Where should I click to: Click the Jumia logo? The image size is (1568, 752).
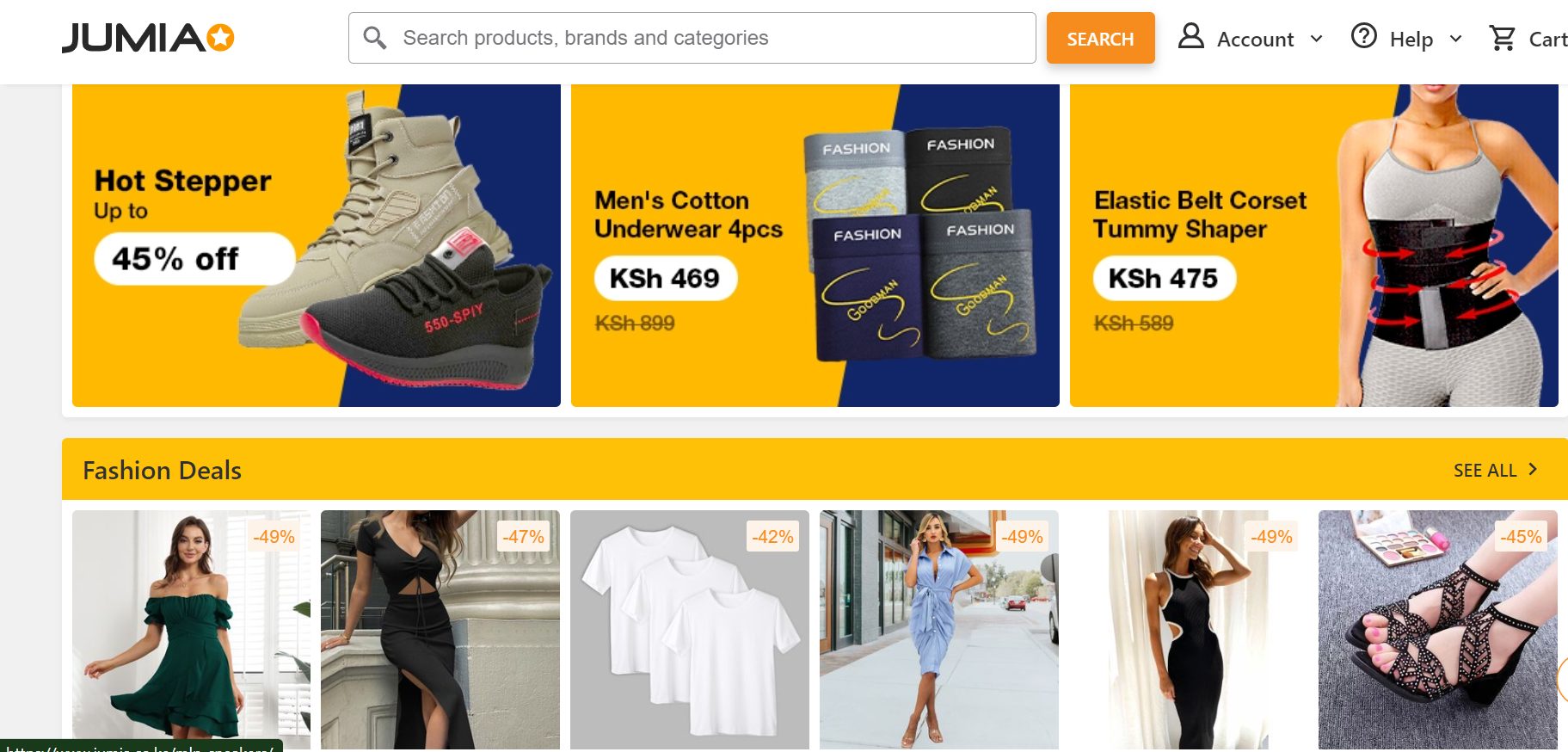click(x=148, y=38)
